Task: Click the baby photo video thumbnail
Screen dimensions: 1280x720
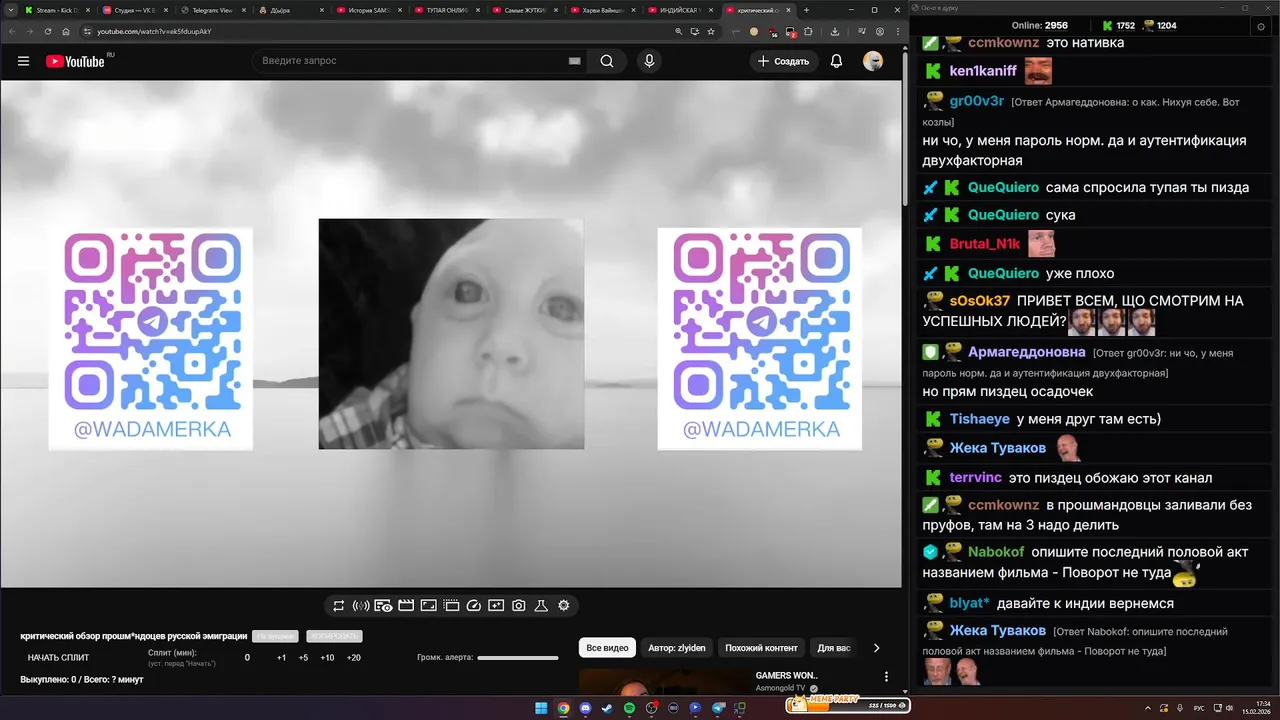Action: tap(451, 334)
